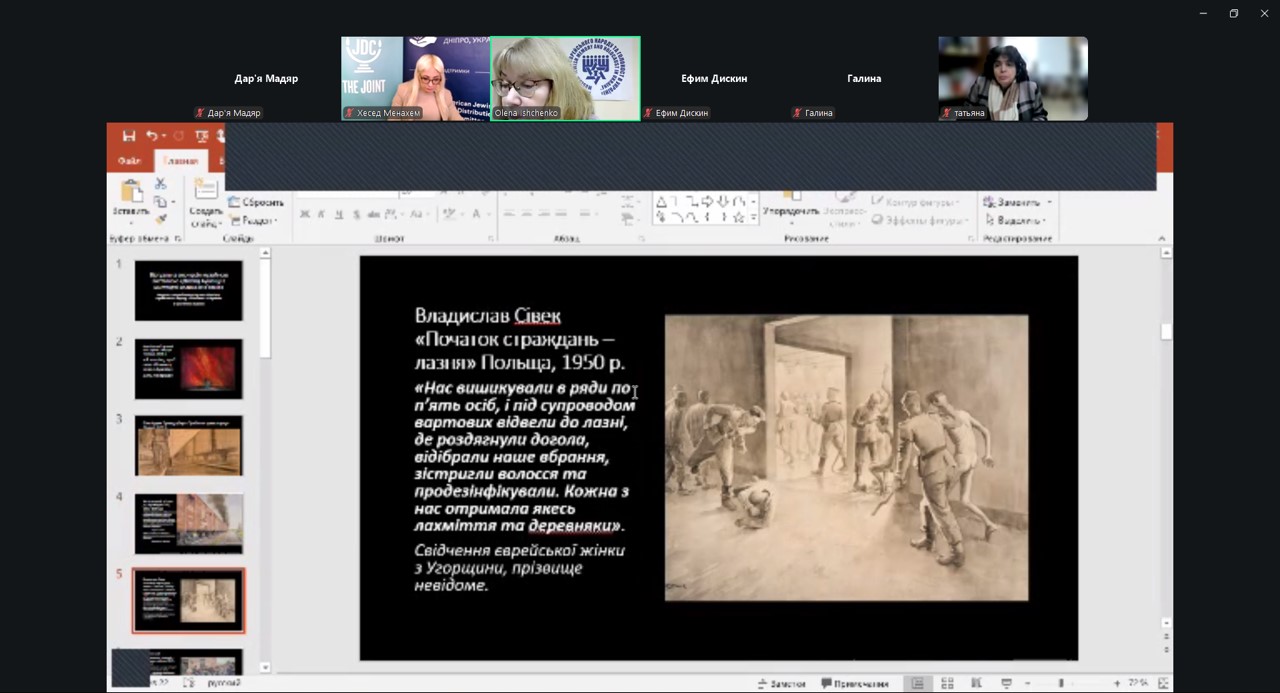Viewport: 1280px width, 693px height.
Task: Expand the shapes gallery dropdown
Action: (x=752, y=218)
